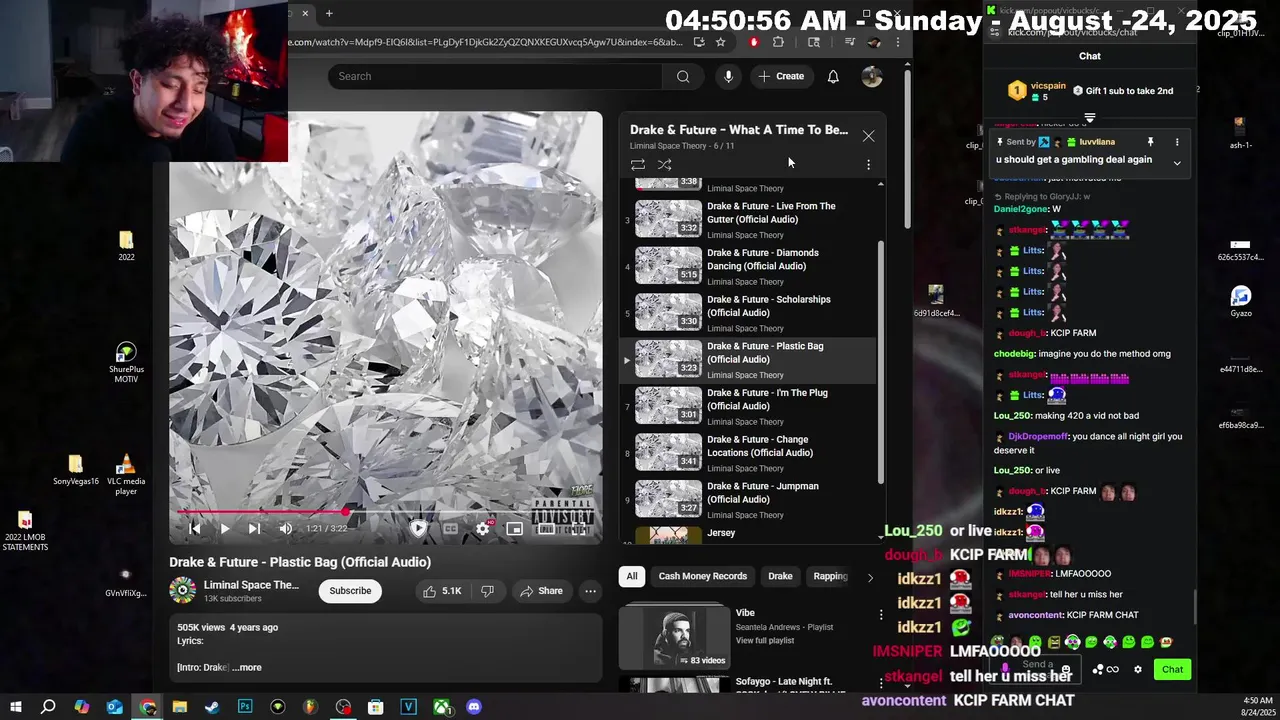Activate voice search microphone icon

[728, 76]
